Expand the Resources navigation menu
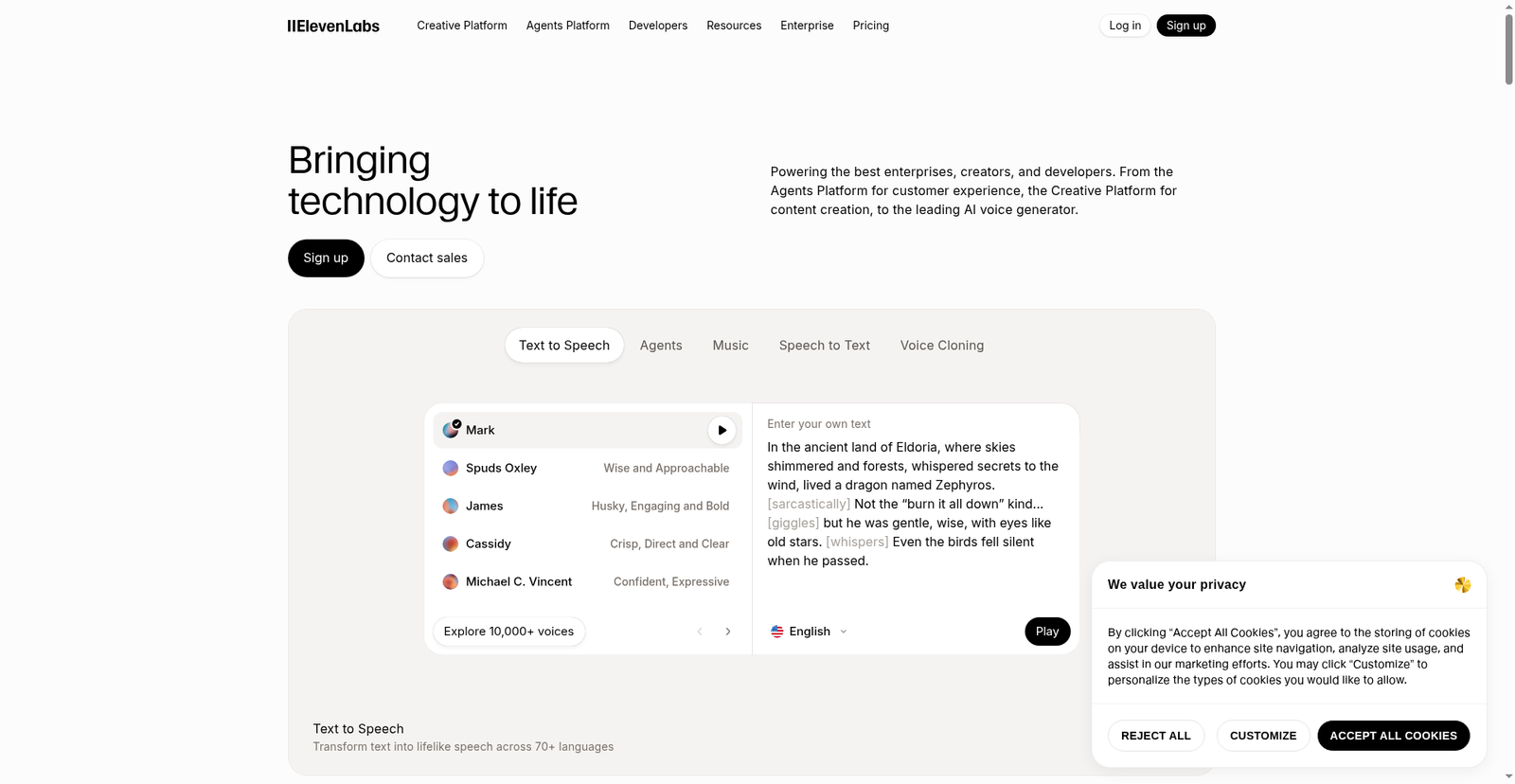Image resolution: width=1515 pixels, height=784 pixels. point(734,26)
